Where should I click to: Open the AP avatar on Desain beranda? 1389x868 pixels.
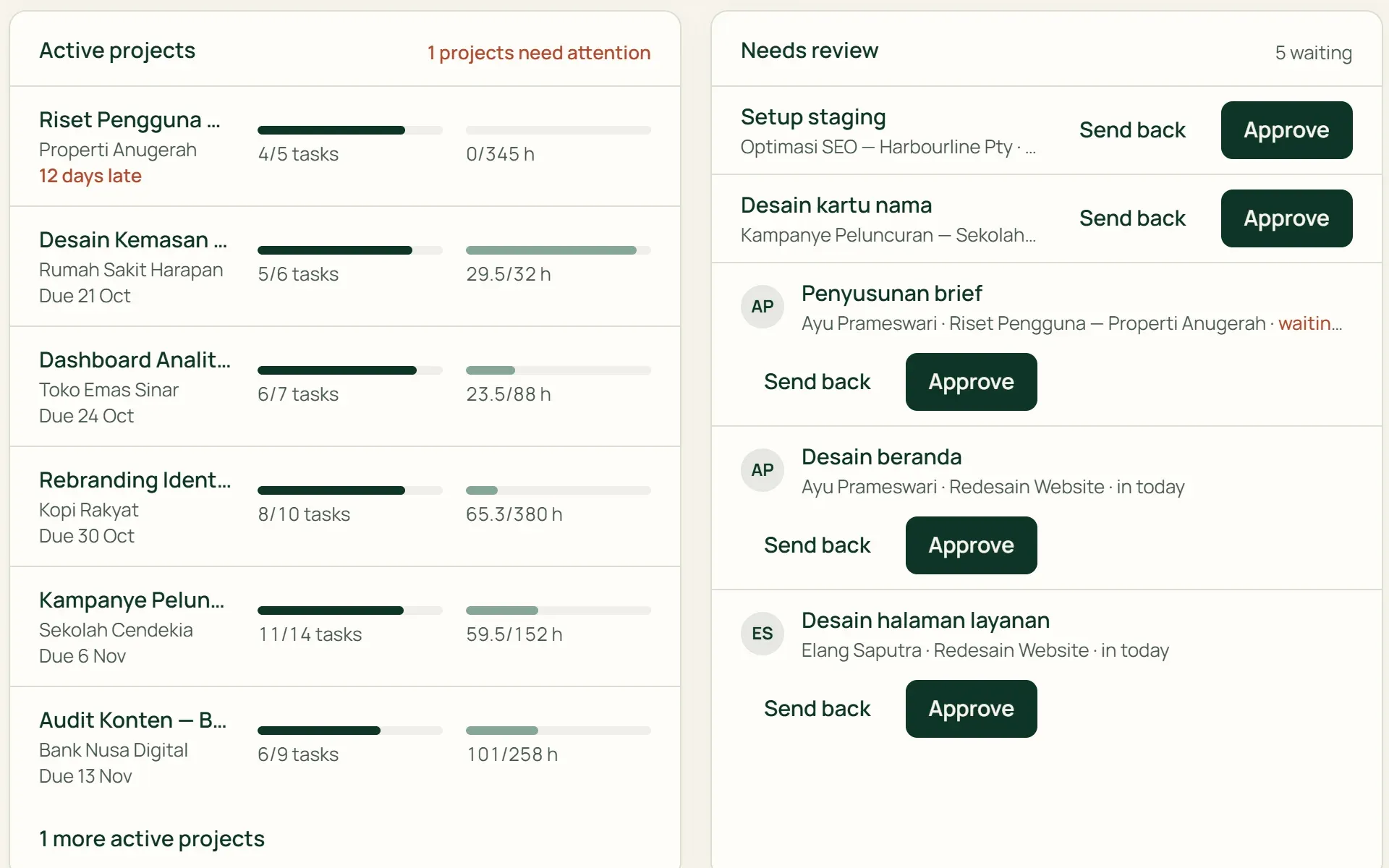click(x=762, y=470)
